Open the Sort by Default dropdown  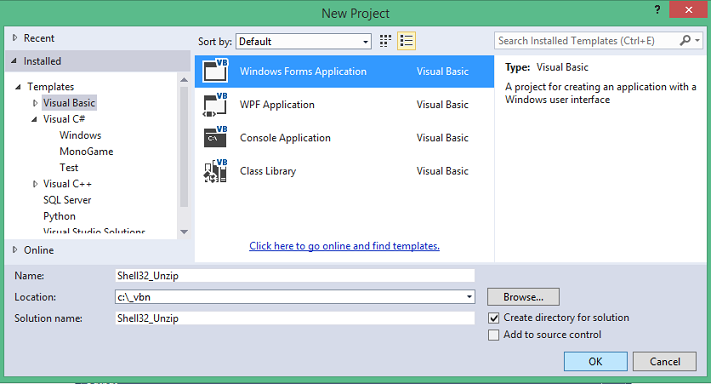304,41
